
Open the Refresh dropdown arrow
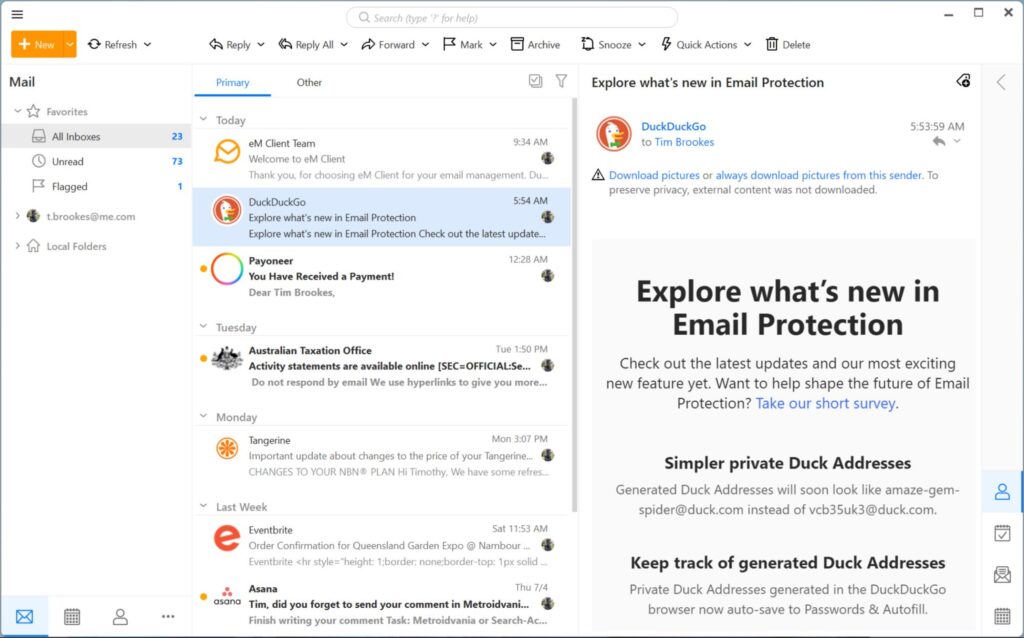[148, 44]
